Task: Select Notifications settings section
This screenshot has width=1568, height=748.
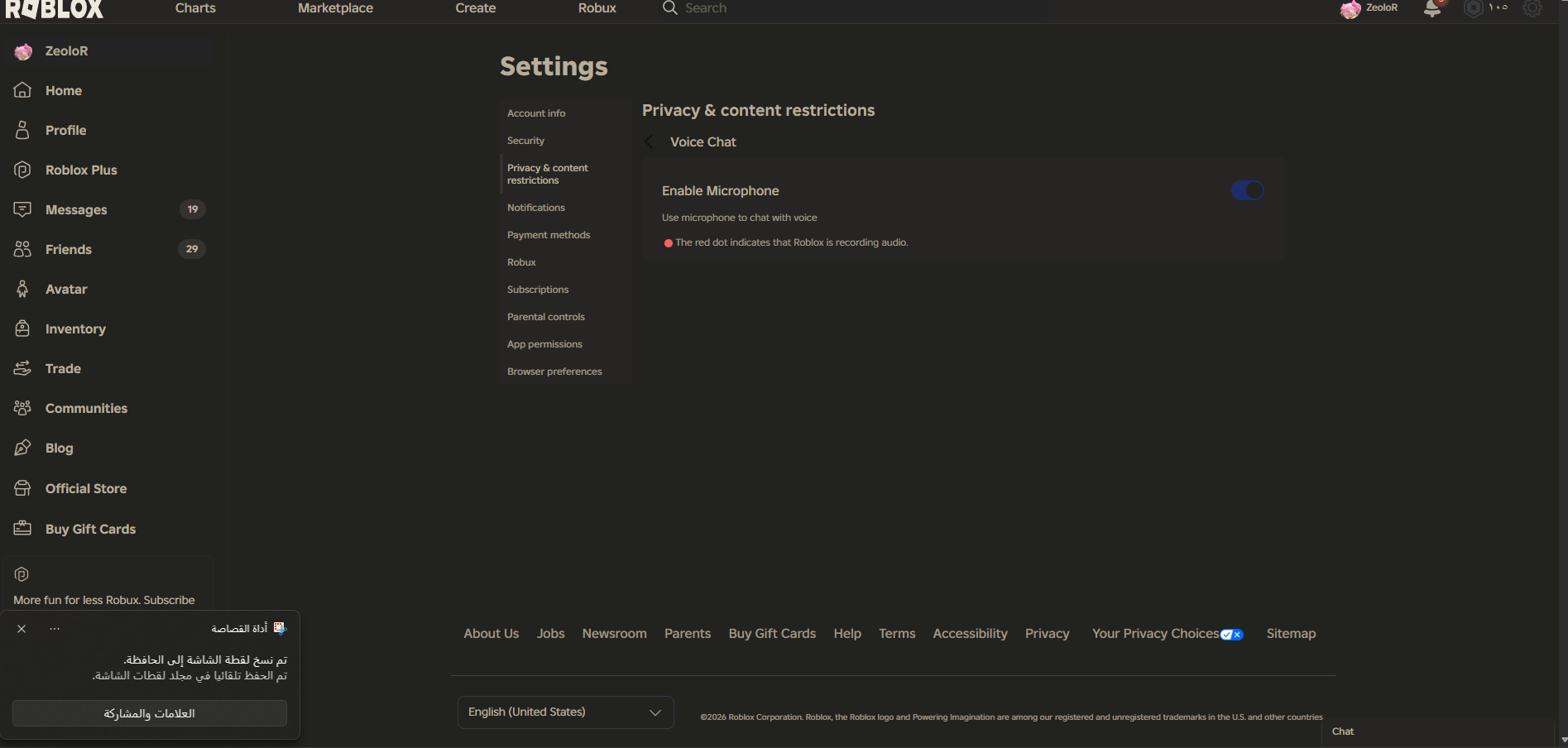Action: coord(566,208)
